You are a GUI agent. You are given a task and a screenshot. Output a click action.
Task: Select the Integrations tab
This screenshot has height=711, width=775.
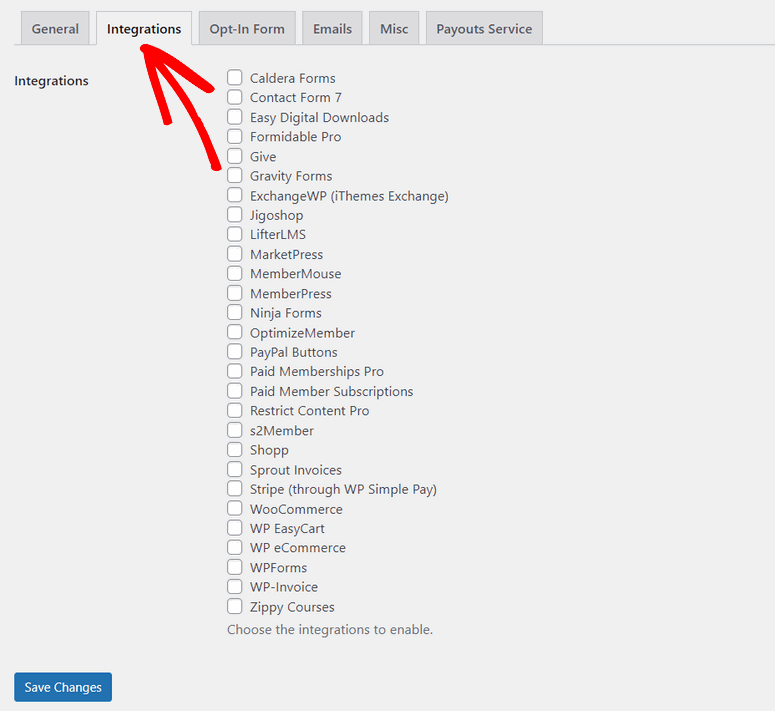tap(144, 29)
